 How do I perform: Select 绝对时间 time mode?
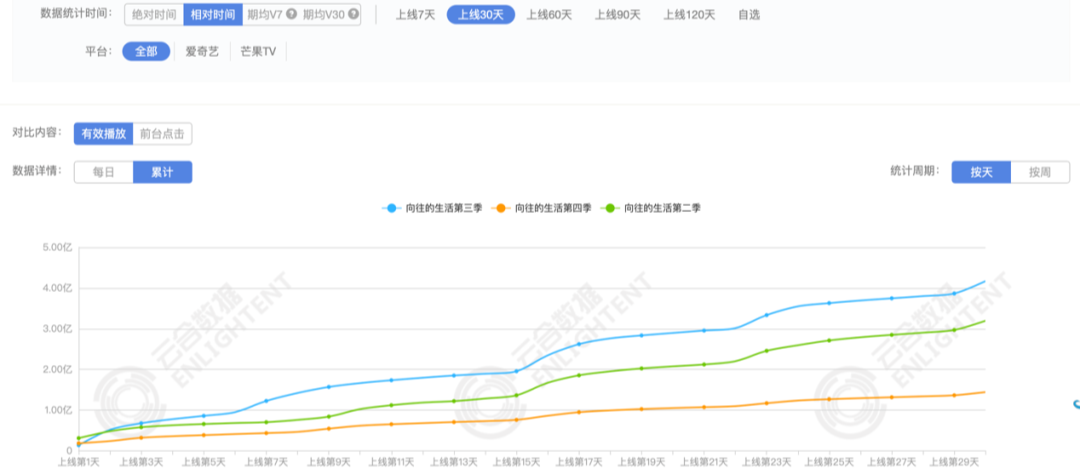(154, 14)
